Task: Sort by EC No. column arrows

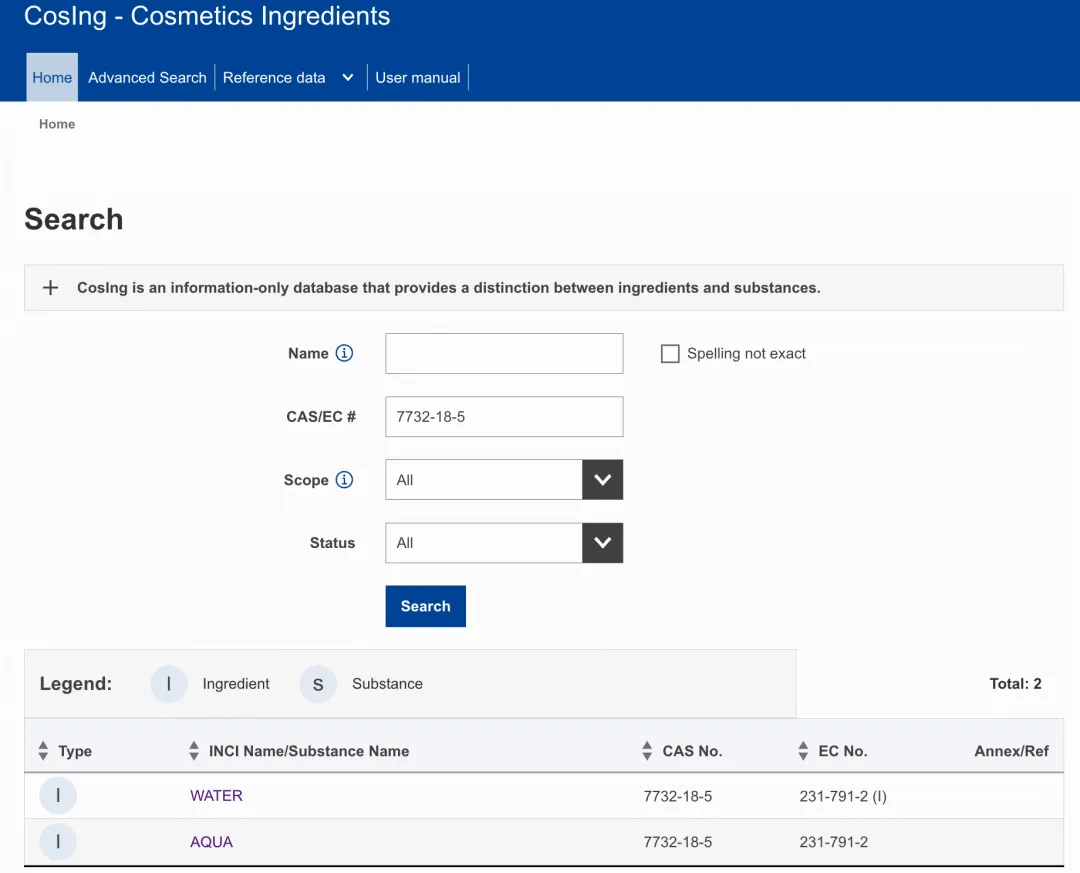Action: [x=803, y=751]
